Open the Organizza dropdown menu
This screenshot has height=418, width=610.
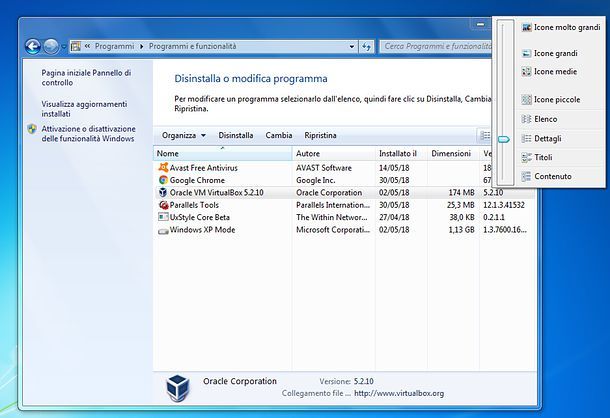click(184, 135)
